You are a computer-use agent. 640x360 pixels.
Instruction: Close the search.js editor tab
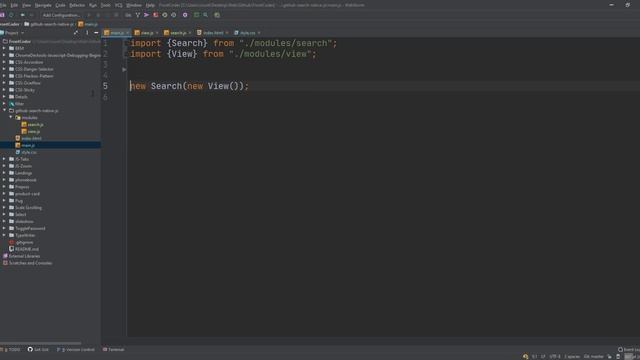190,33
